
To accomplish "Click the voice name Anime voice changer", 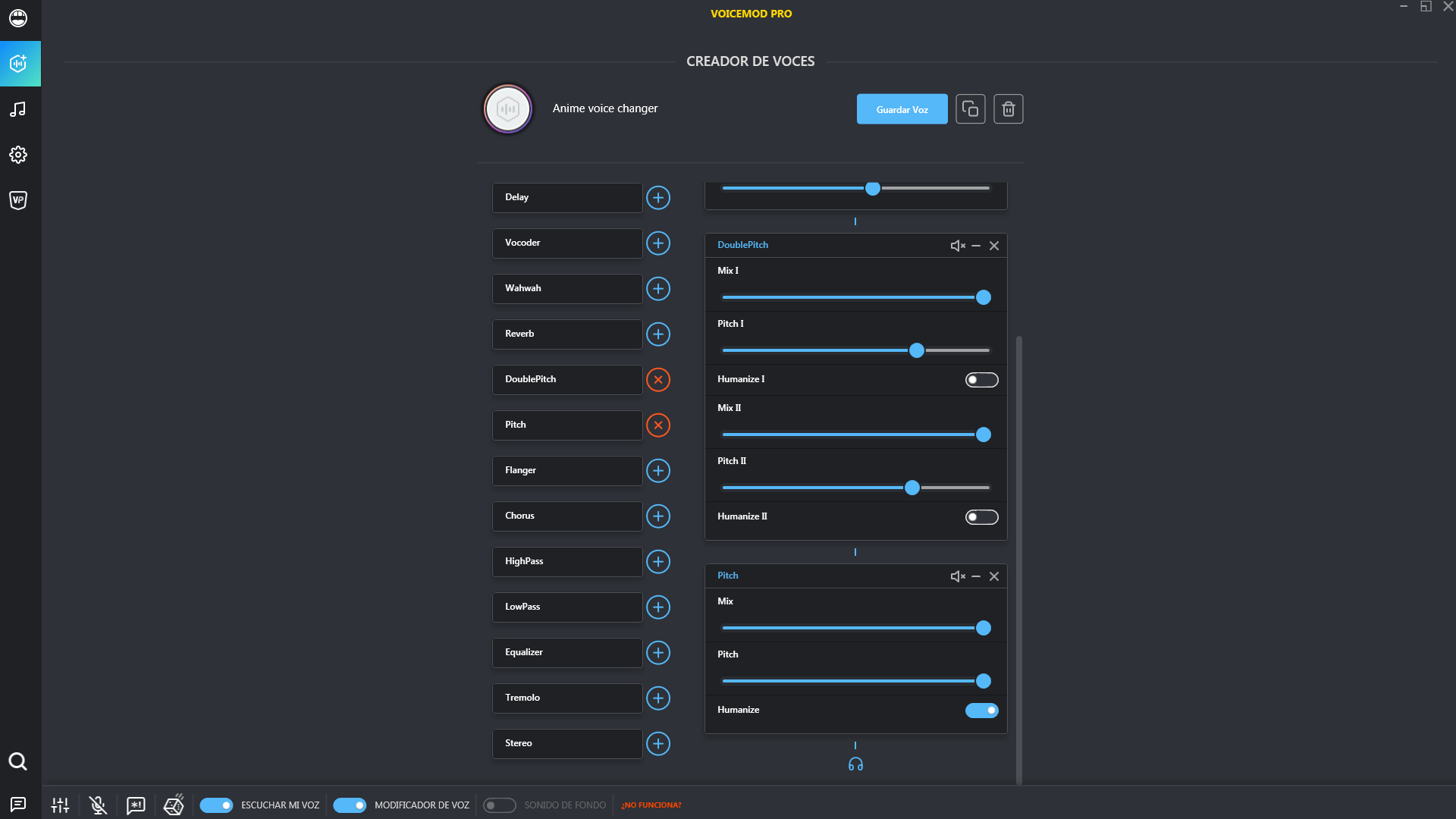I will [605, 108].
